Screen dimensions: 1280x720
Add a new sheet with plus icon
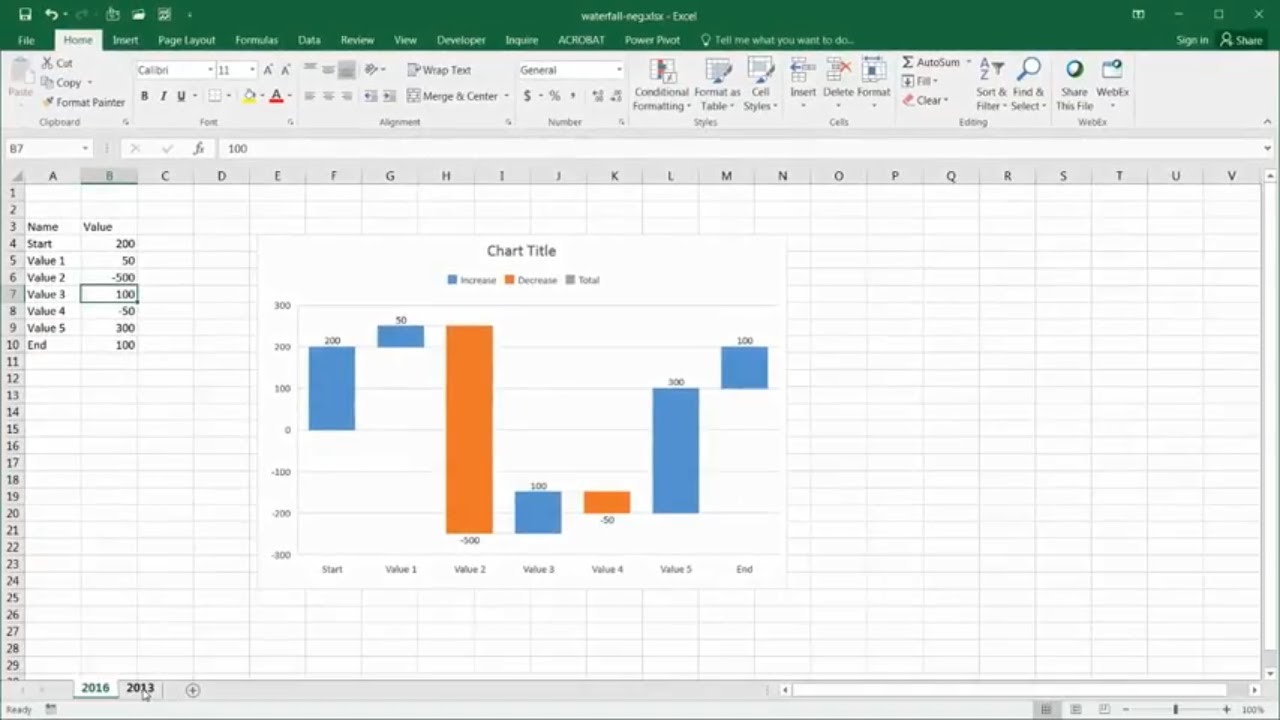193,690
